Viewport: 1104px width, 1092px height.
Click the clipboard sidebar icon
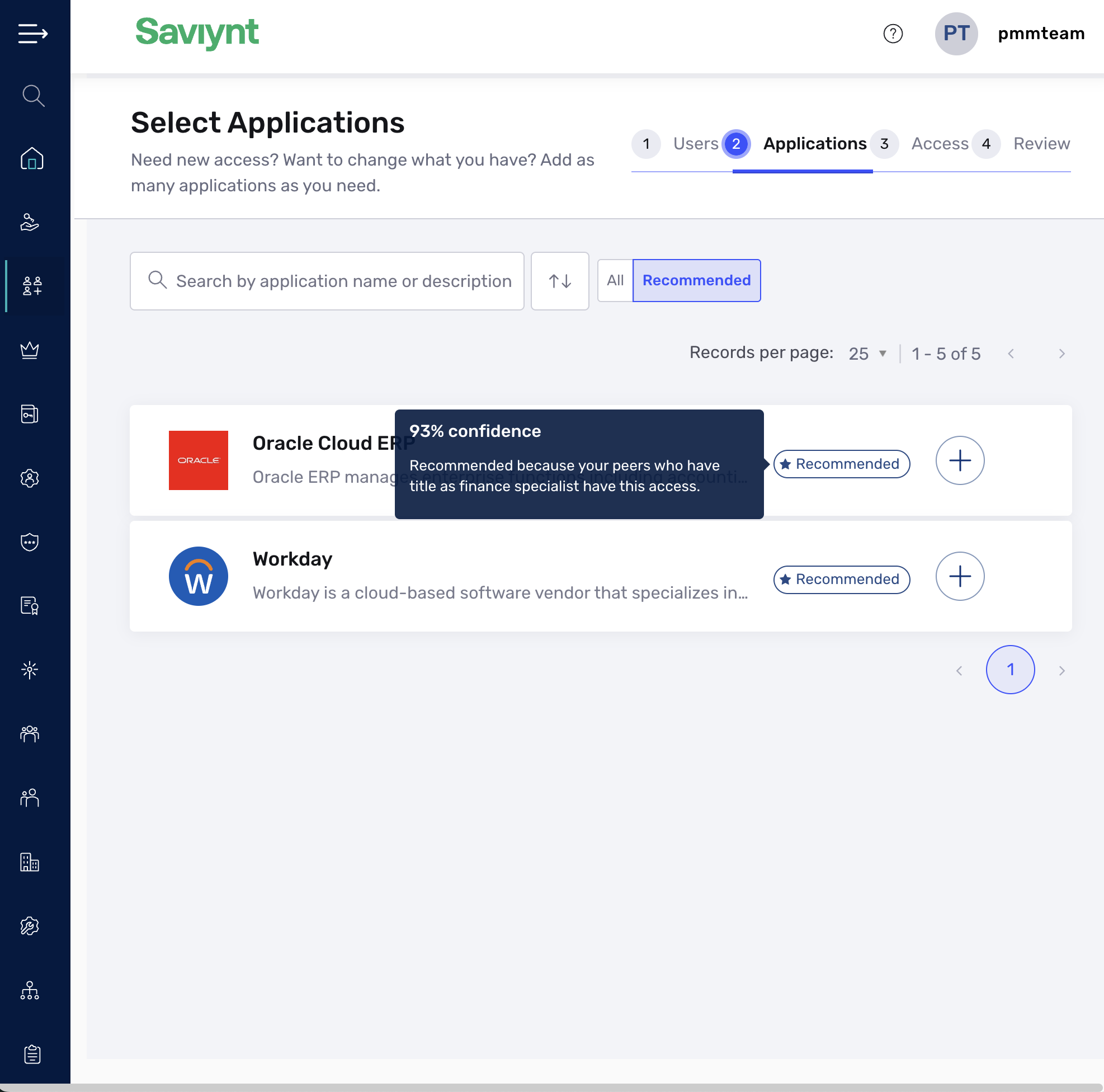pos(32,1054)
